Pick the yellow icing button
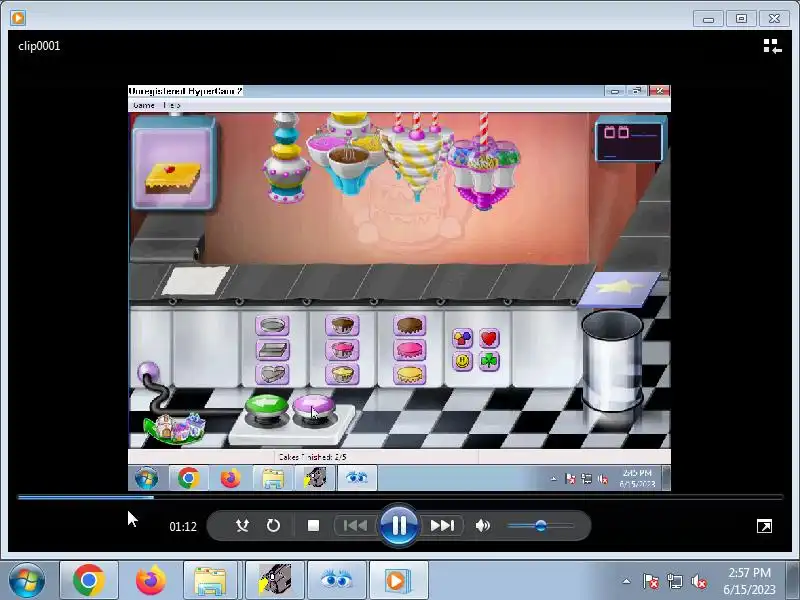 [x=410, y=374]
